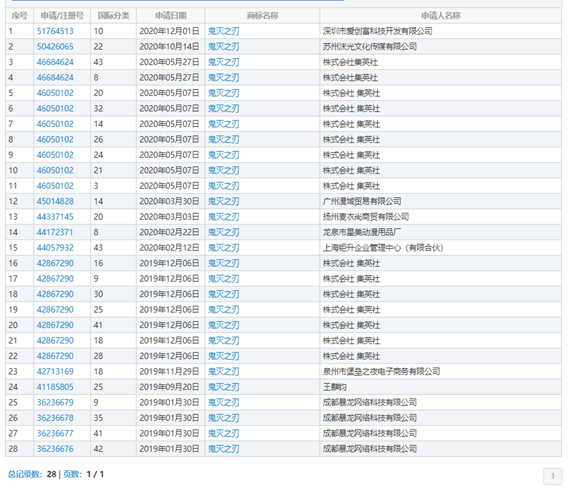This screenshot has height=492, width=573.
Task: Click the 商标名称 column header
Action: click(262, 16)
